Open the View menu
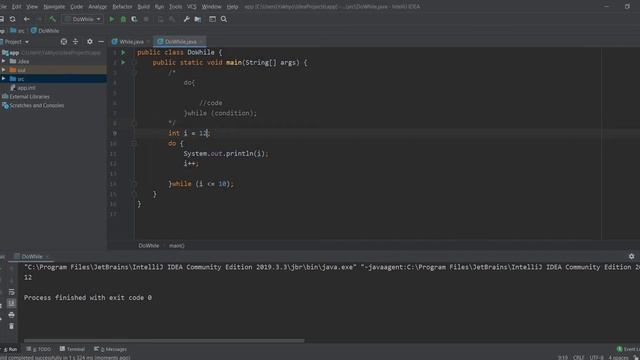 click(x=32, y=7)
